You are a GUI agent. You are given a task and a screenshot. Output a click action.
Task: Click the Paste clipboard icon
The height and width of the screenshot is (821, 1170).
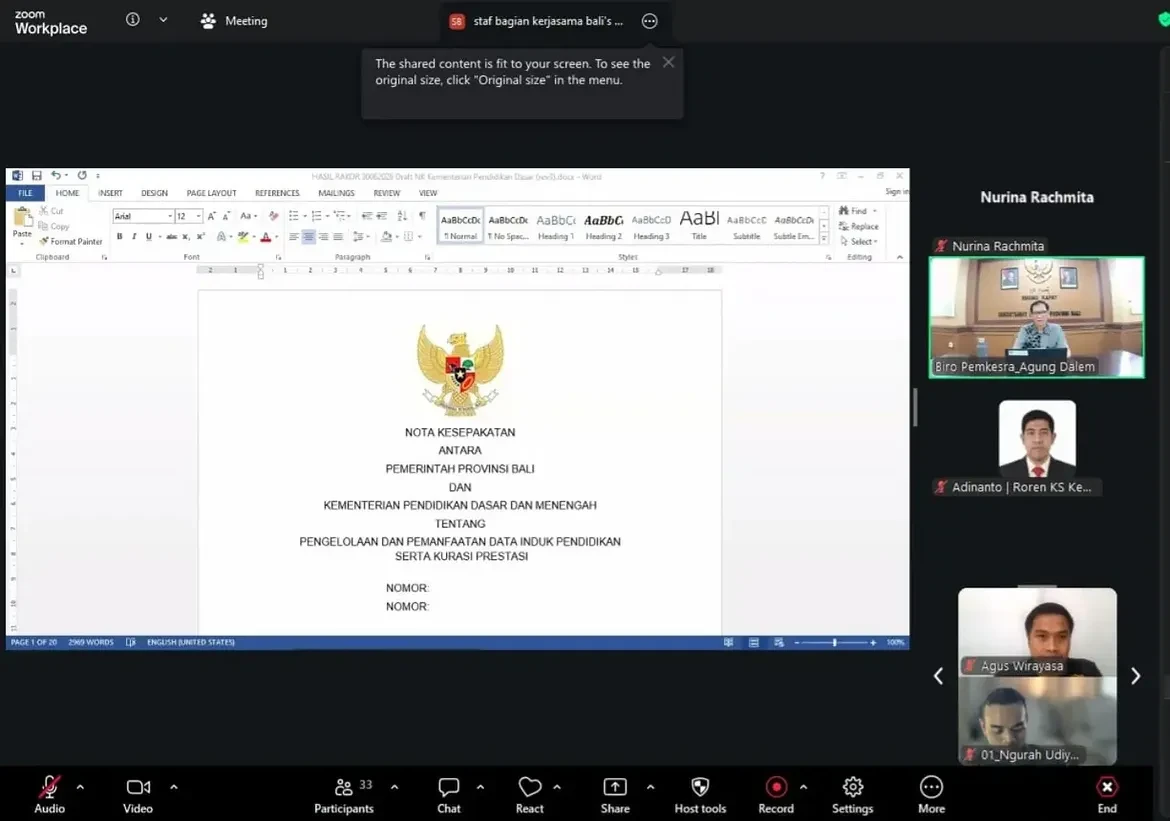tap(22, 219)
